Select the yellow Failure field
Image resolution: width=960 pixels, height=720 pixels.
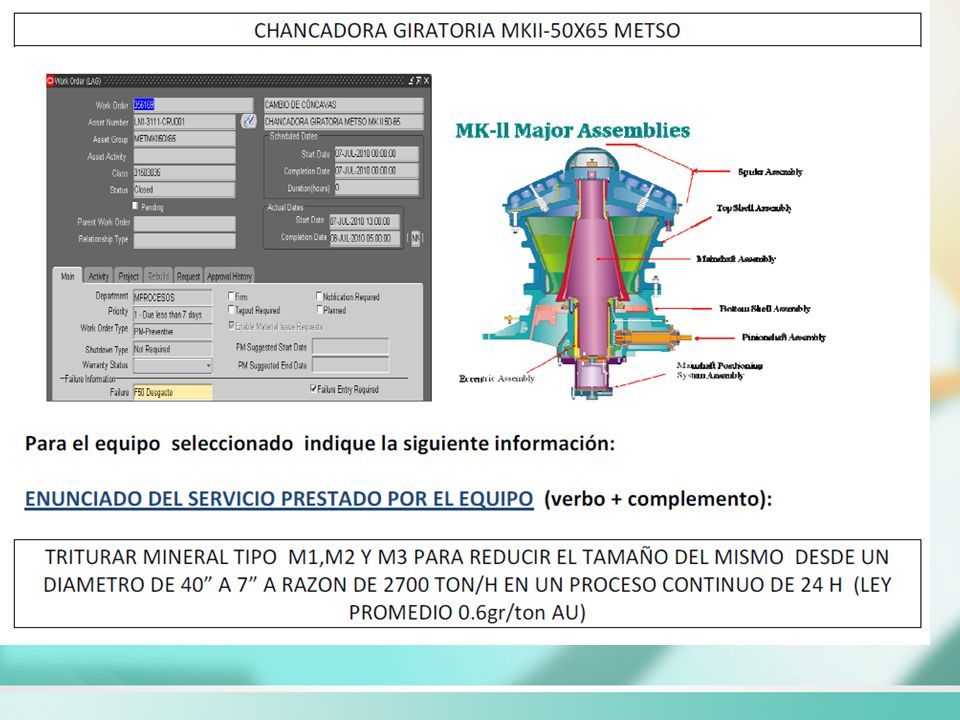pyautogui.click(x=173, y=392)
